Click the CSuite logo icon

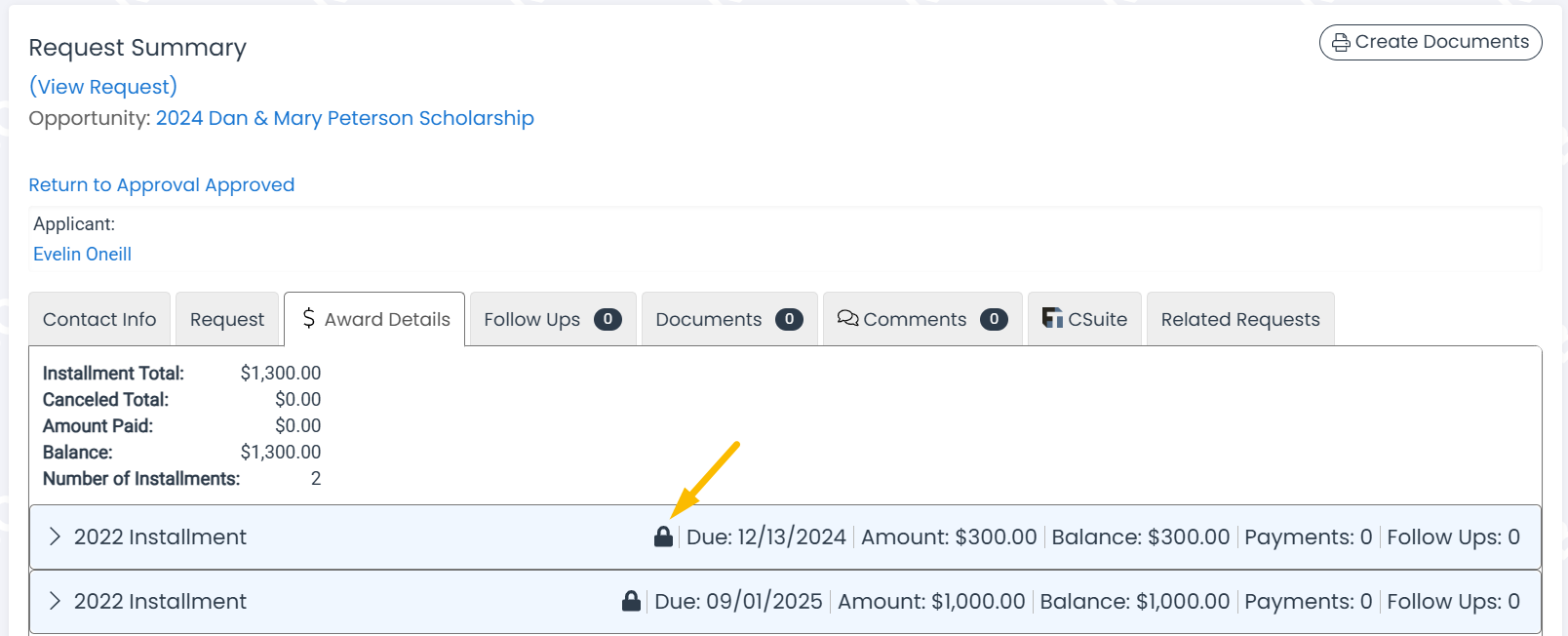pos(1052,318)
